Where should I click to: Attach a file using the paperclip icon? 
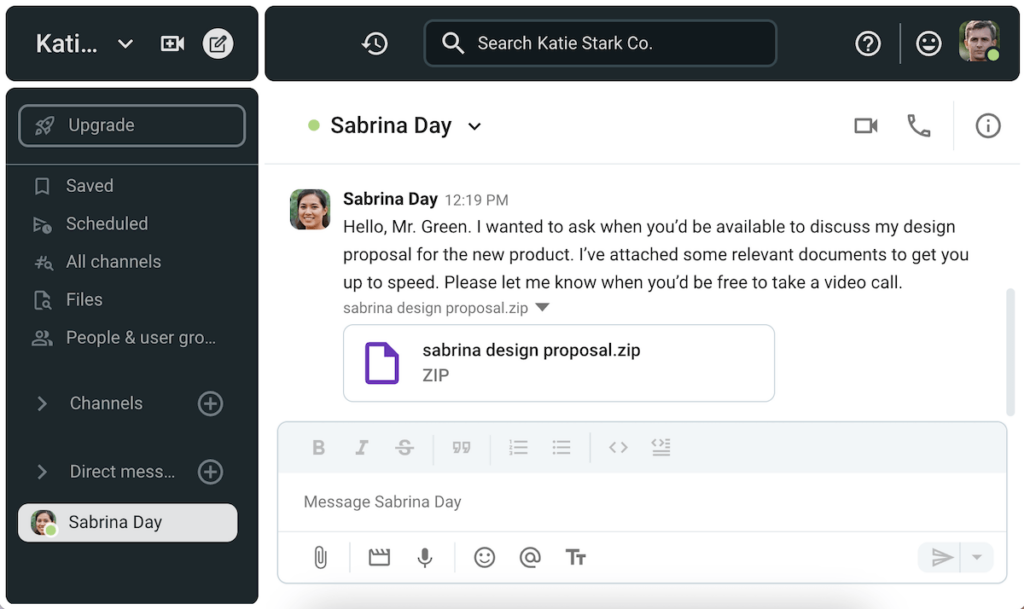[321, 557]
